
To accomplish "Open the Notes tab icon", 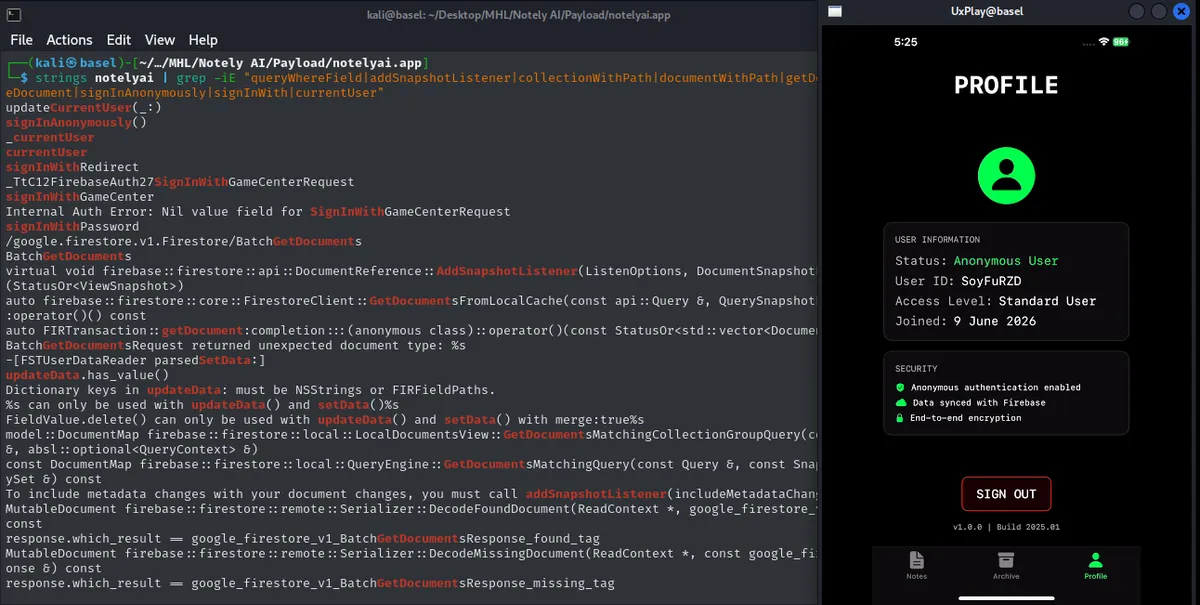I will click(x=916, y=560).
